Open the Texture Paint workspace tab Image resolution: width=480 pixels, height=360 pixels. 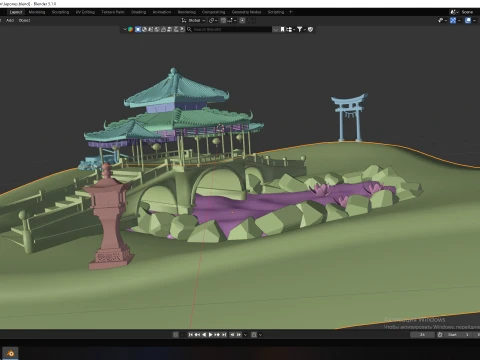click(113, 12)
